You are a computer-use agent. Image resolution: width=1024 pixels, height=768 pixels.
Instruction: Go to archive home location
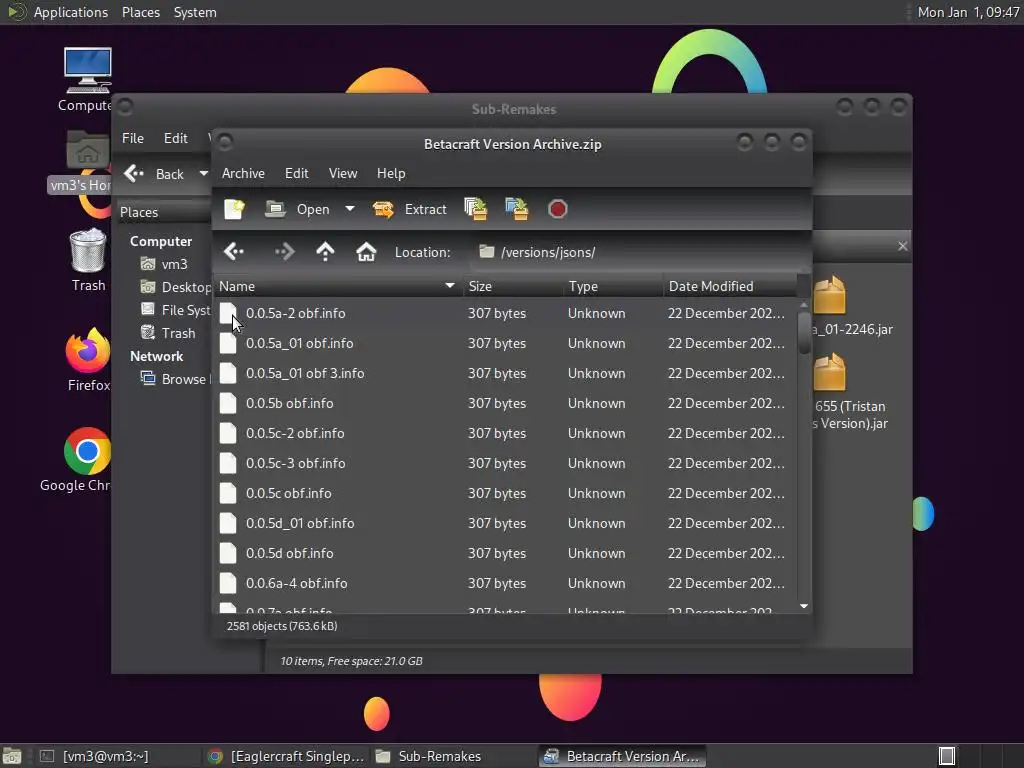coord(366,251)
